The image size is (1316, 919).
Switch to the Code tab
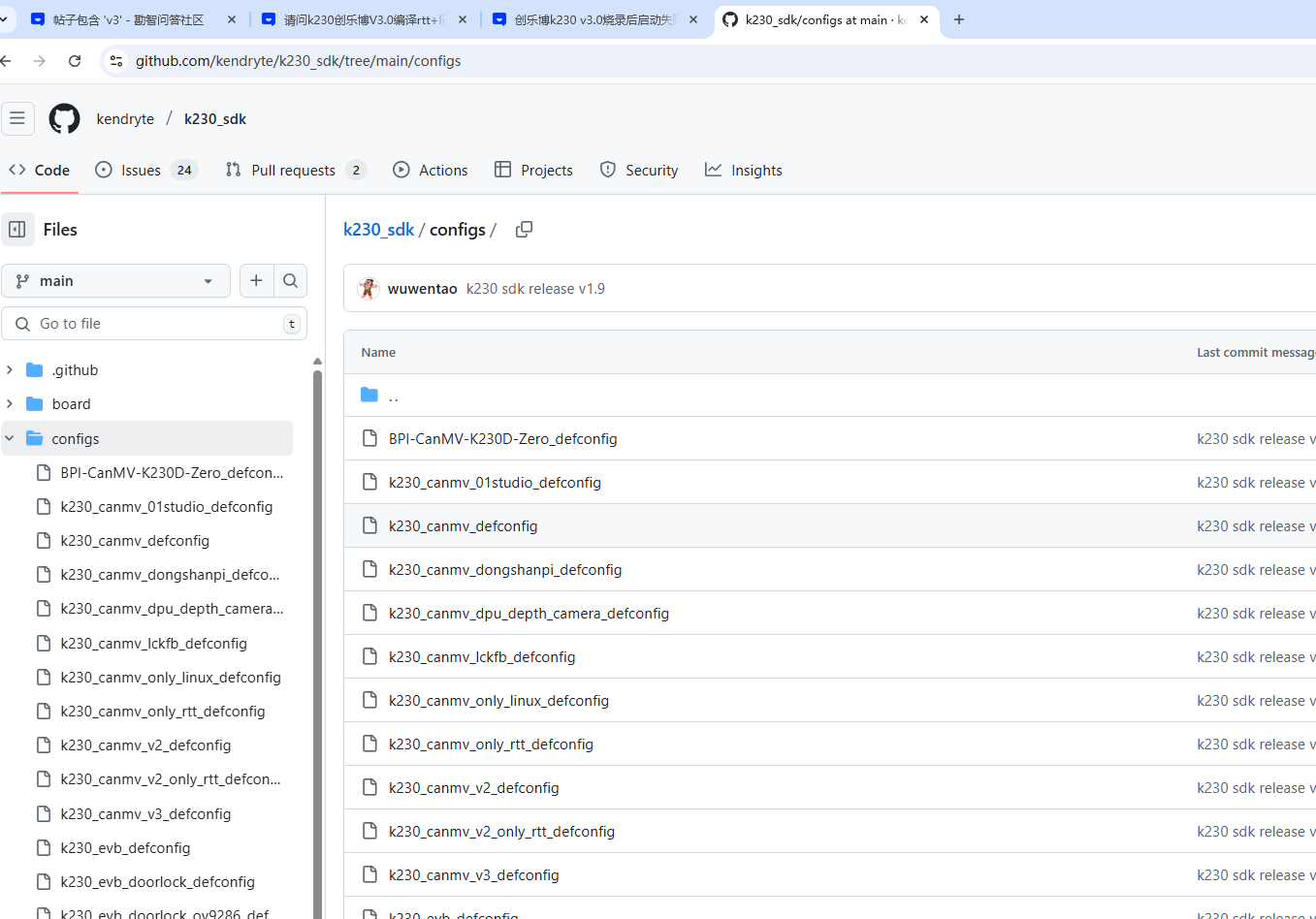click(x=40, y=171)
